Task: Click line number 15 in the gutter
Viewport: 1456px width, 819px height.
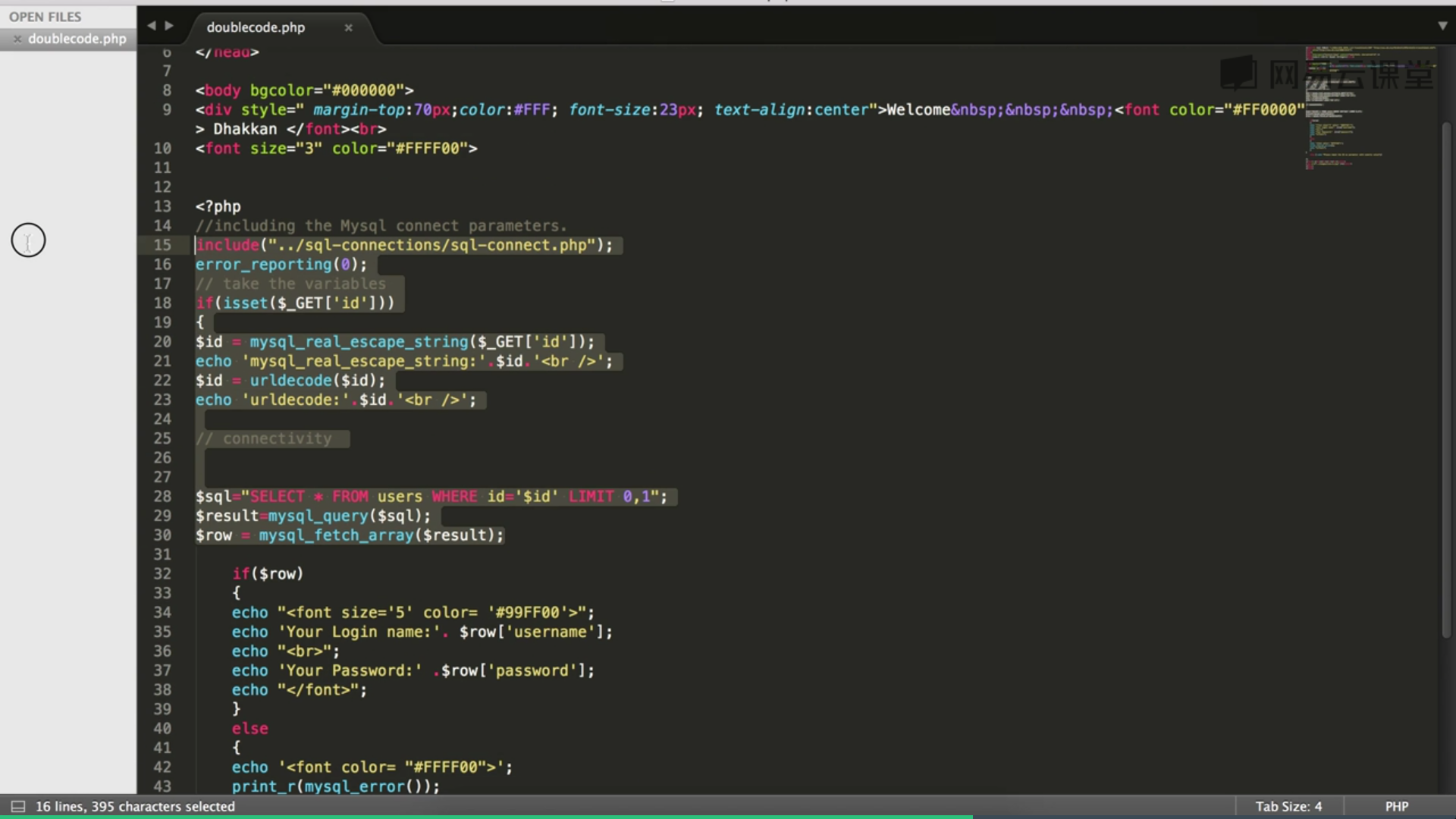Action: 162,245
